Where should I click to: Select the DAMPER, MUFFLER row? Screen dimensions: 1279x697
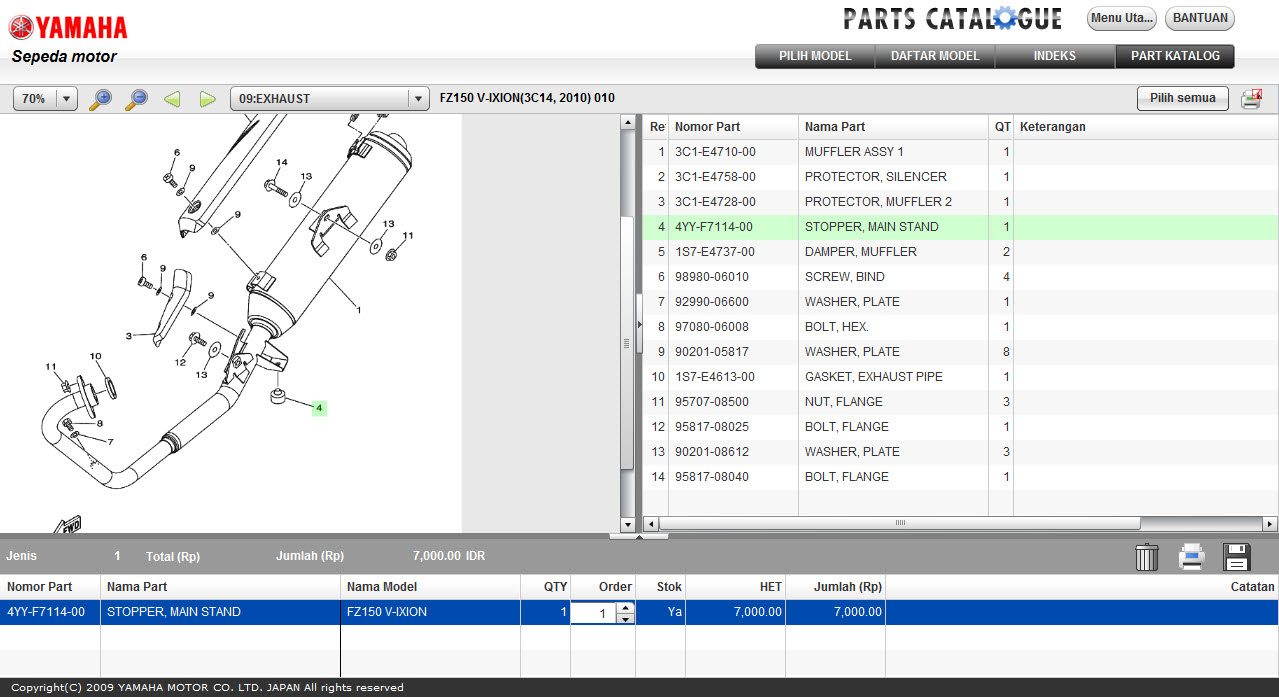(x=960, y=252)
